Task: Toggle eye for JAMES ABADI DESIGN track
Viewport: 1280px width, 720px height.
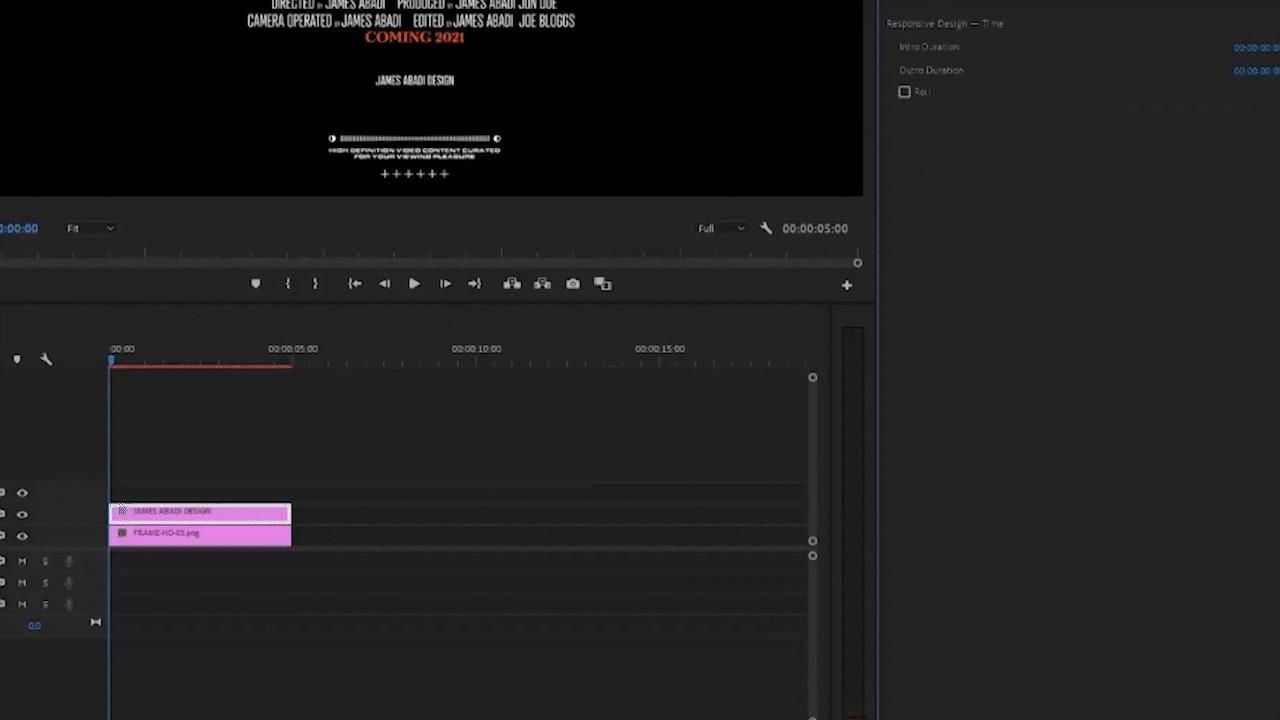Action: point(22,514)
